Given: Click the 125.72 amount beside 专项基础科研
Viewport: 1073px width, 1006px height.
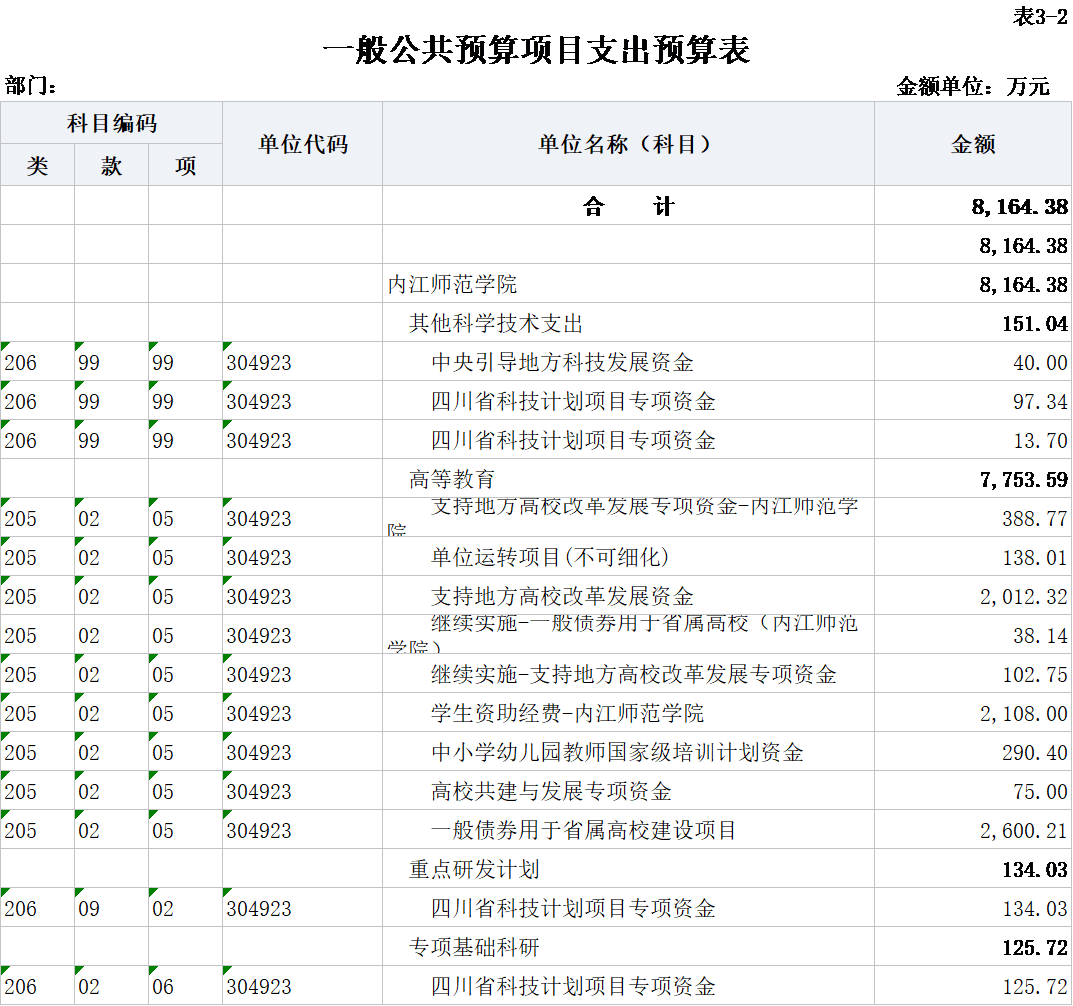Looking at the screenshot, I should pos(1035,947).
